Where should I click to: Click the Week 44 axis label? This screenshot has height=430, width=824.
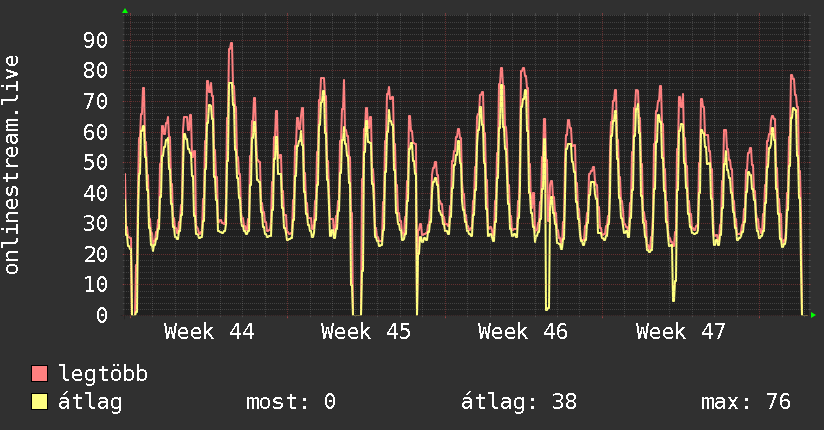209,332
